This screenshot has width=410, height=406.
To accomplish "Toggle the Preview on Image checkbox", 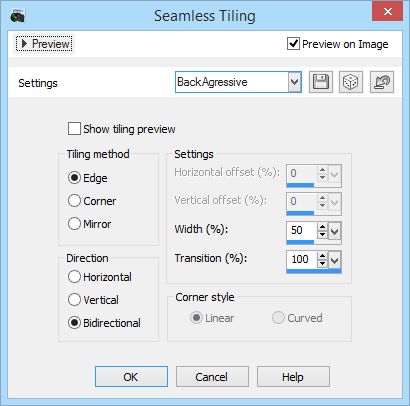I will point(293,44).
